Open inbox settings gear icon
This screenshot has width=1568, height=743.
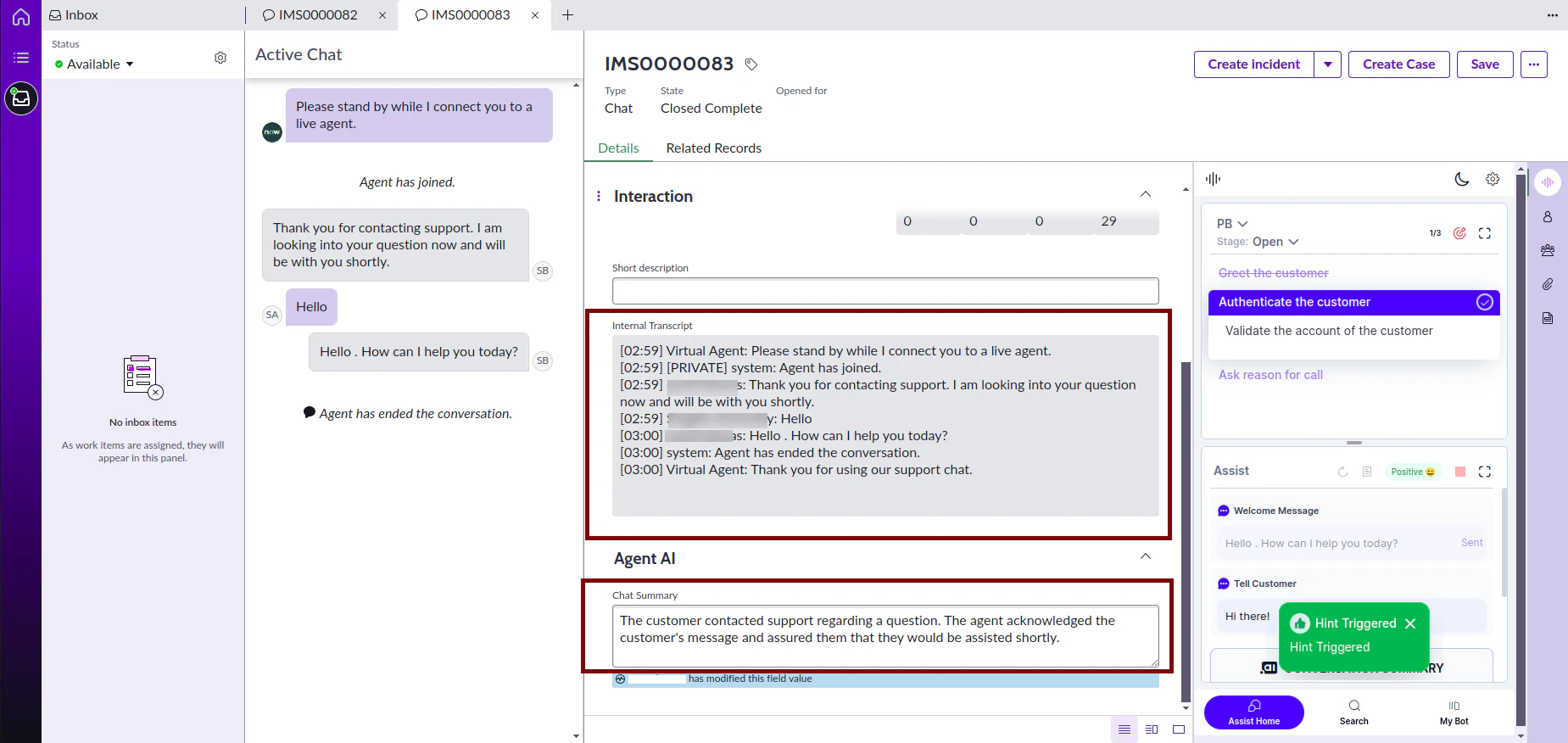220,58
